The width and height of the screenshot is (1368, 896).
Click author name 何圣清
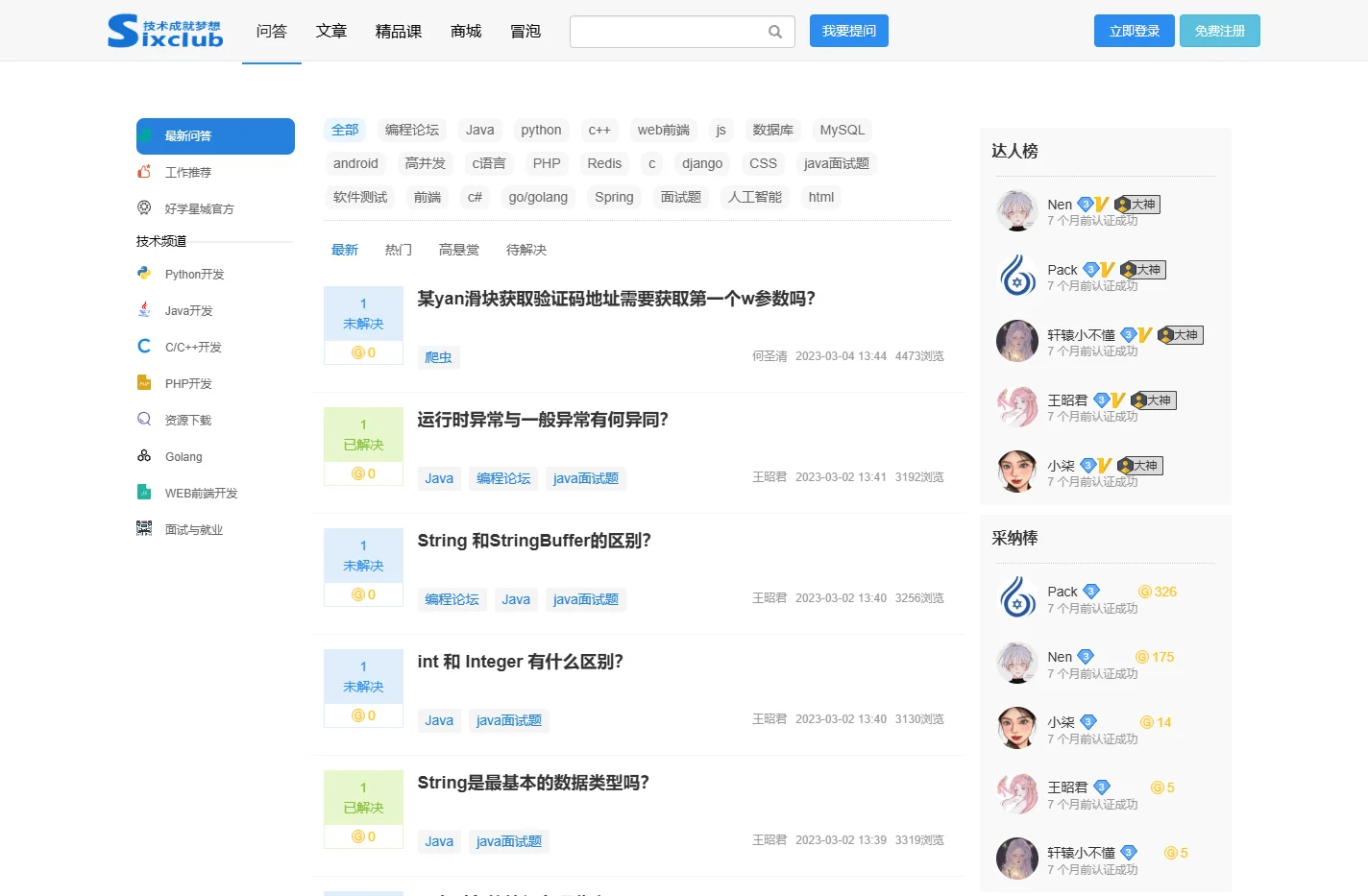[769, 356]
